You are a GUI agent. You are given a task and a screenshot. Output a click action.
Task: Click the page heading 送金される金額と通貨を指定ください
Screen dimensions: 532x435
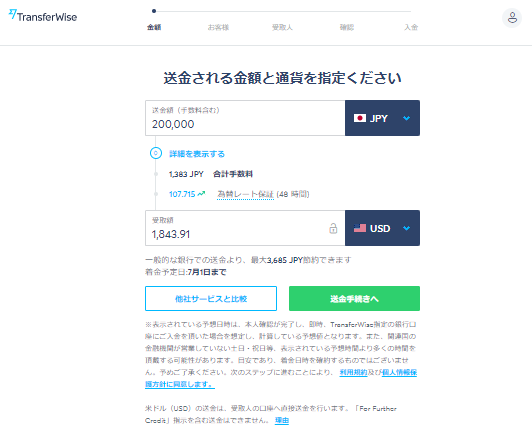(x=282, y=78)
